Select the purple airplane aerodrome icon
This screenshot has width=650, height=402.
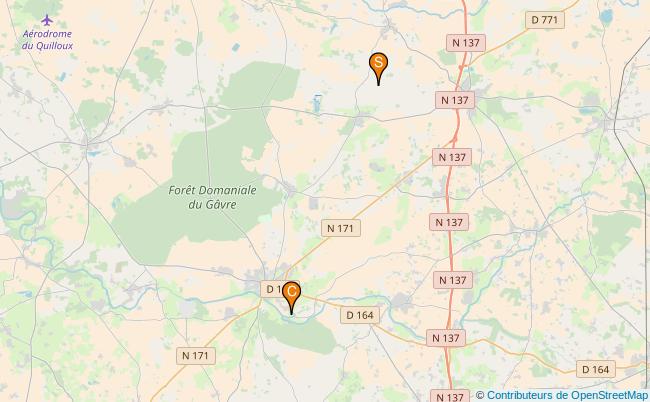point(47,20)
